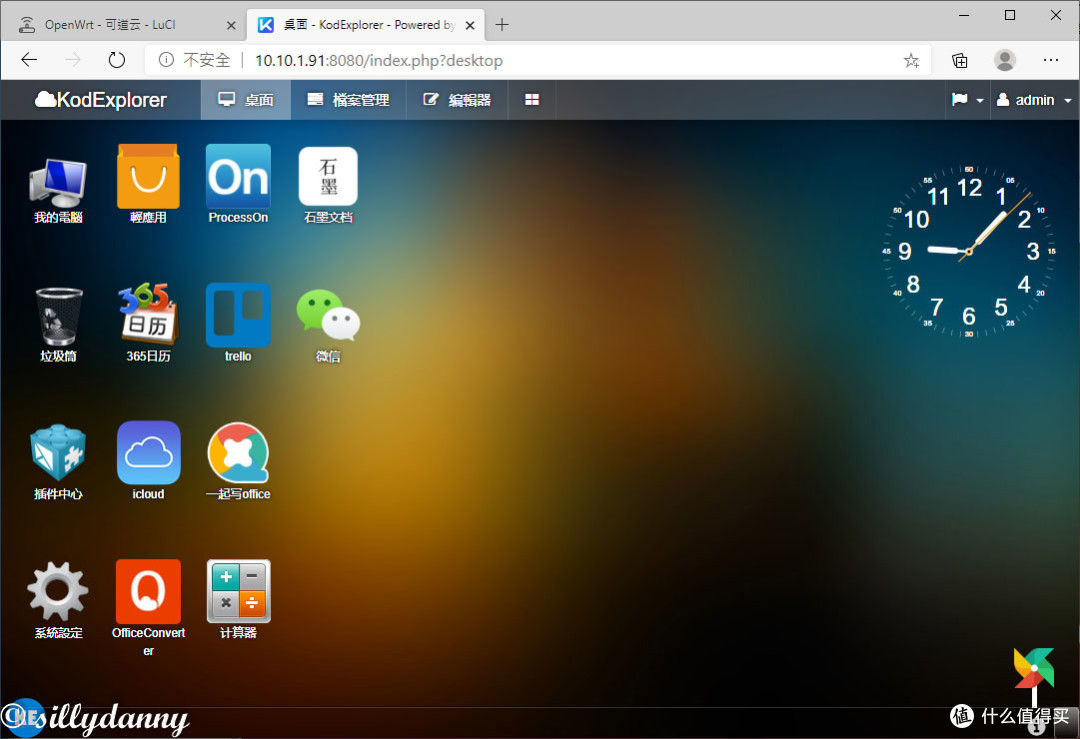Open the 垃圾筒 recycle bin
The width and height of the screenshot is (1080, 739).
(57, 315)
